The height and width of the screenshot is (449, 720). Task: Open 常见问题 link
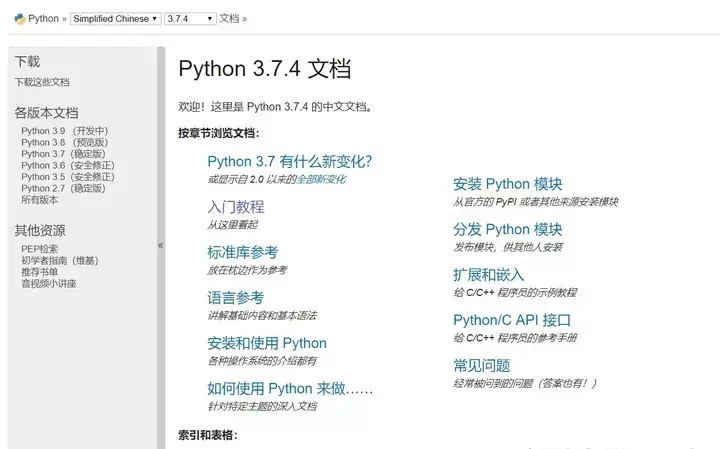click(482, 365)
